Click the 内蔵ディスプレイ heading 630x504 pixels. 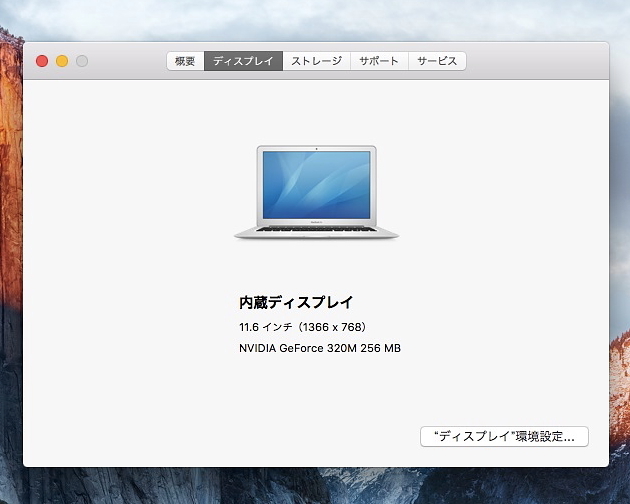(296, 302)
